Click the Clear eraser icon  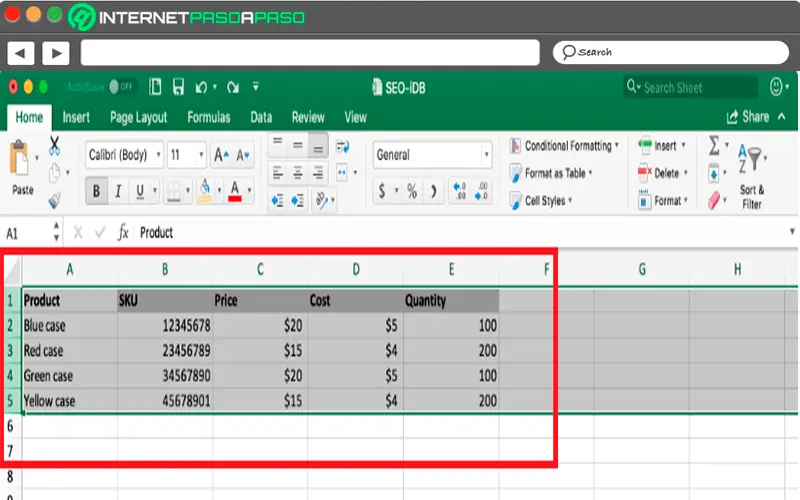[x=714, y=201]
